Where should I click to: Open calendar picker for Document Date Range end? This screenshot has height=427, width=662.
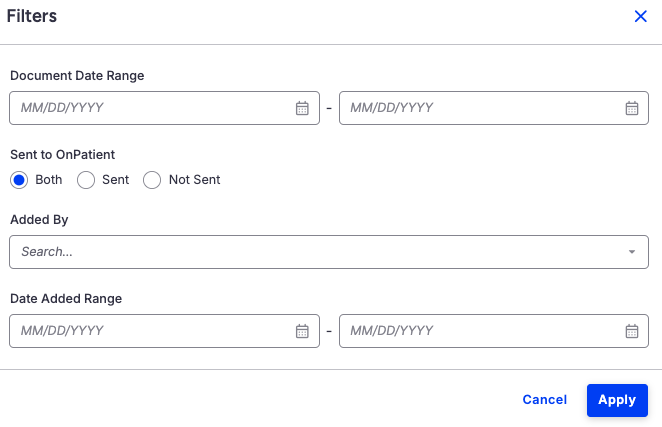coord(632,108)
